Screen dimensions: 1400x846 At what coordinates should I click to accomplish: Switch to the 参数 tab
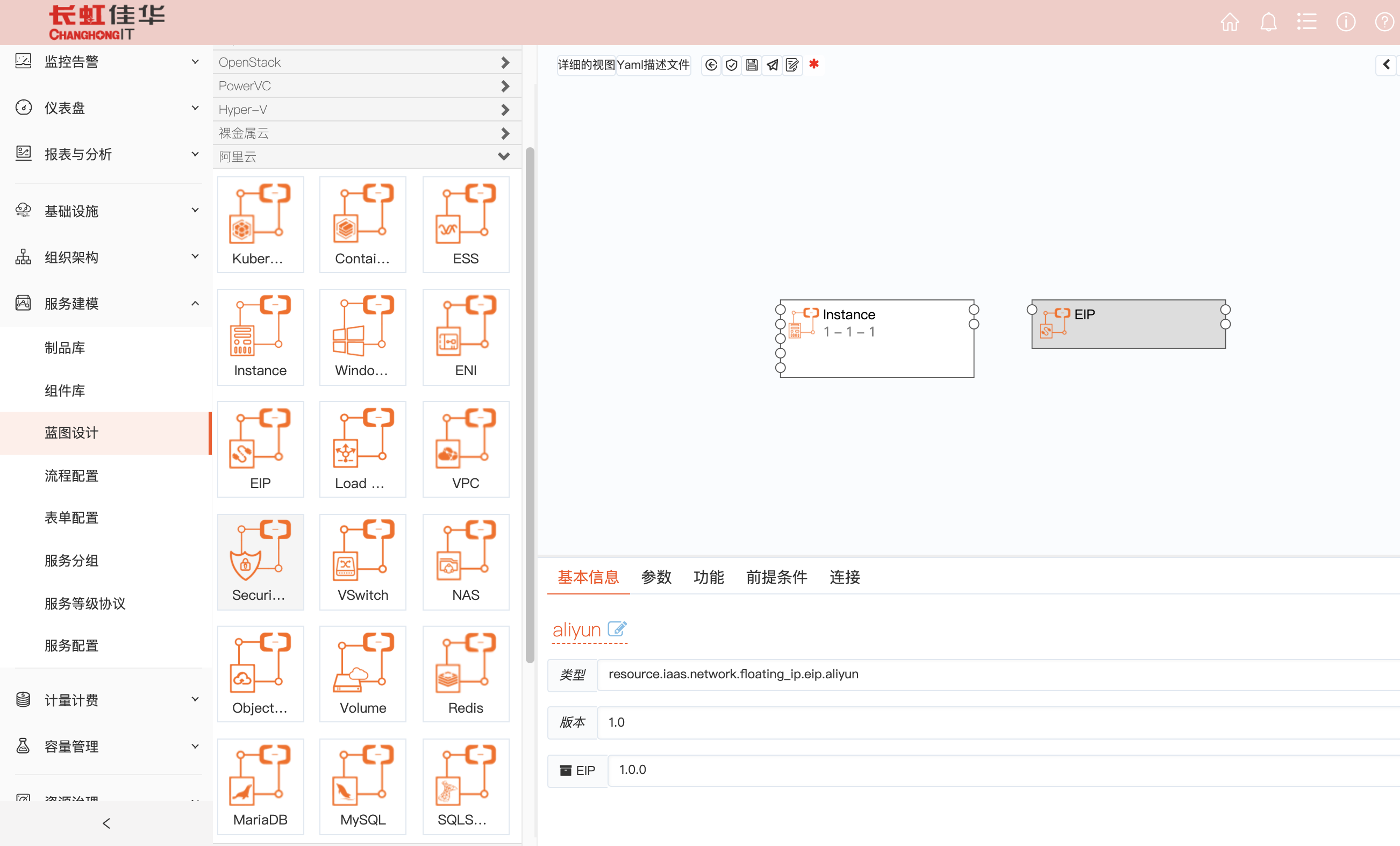[x=656, y=577]
